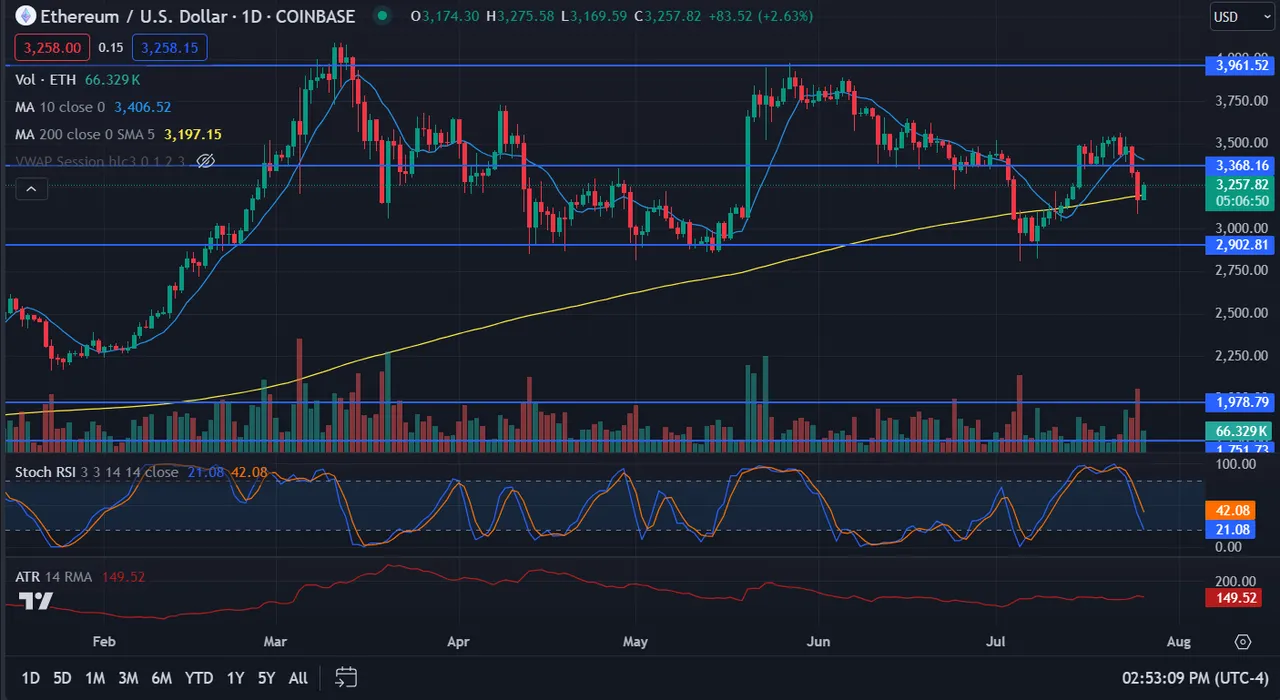Image resolution: width=1280 pixels, height=700 pixels.
Task: Click the Jun label on the time axis
Action: tap(818, 642)
